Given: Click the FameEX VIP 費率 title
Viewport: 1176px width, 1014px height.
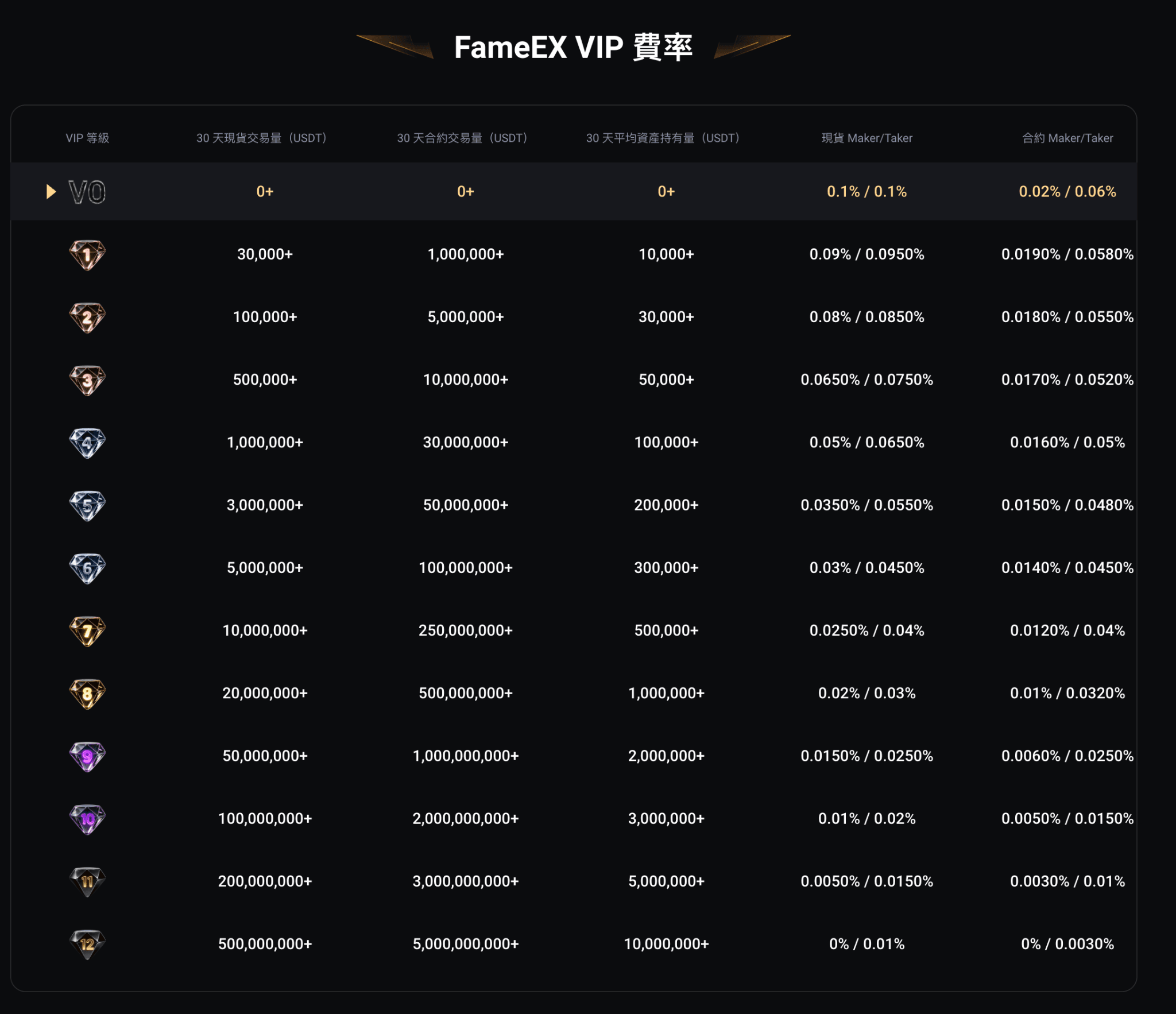Looking at the screenshot, I should pyautogui.click(x=573, y=47).
